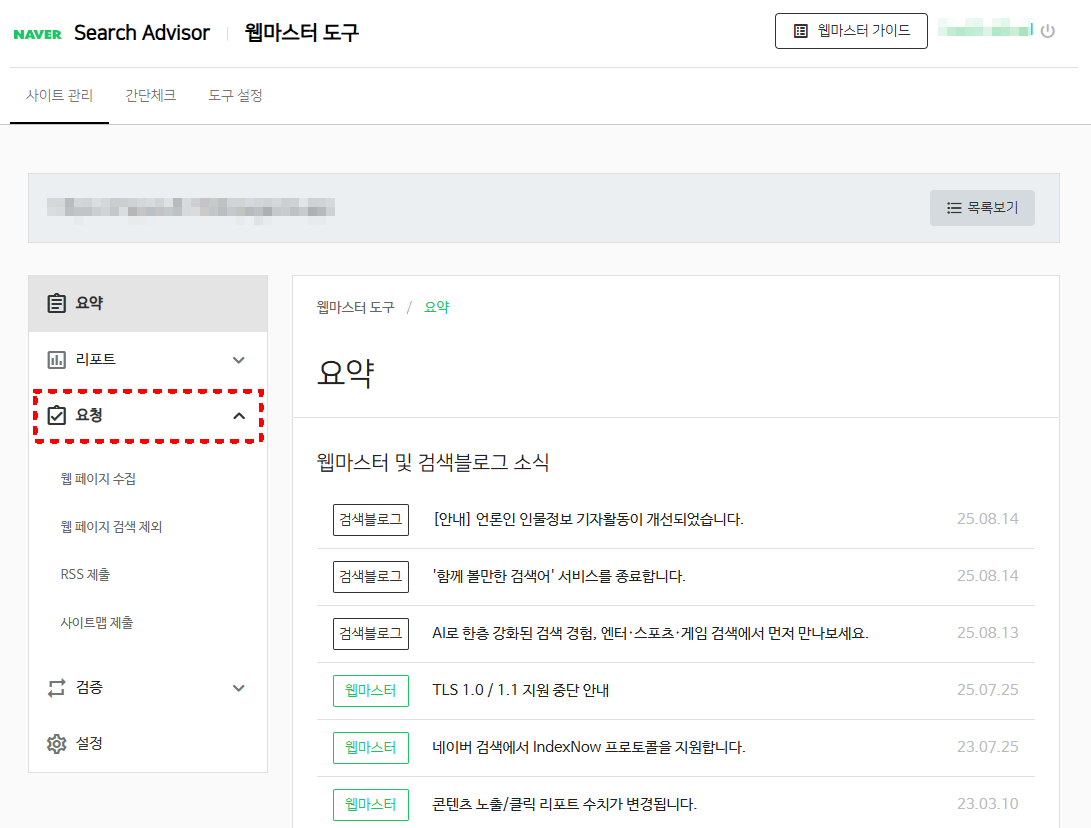The height and width of the screenshot is (828, 1091).
Task: Open the 웹마스터 가이드 button
Action: 851,31
